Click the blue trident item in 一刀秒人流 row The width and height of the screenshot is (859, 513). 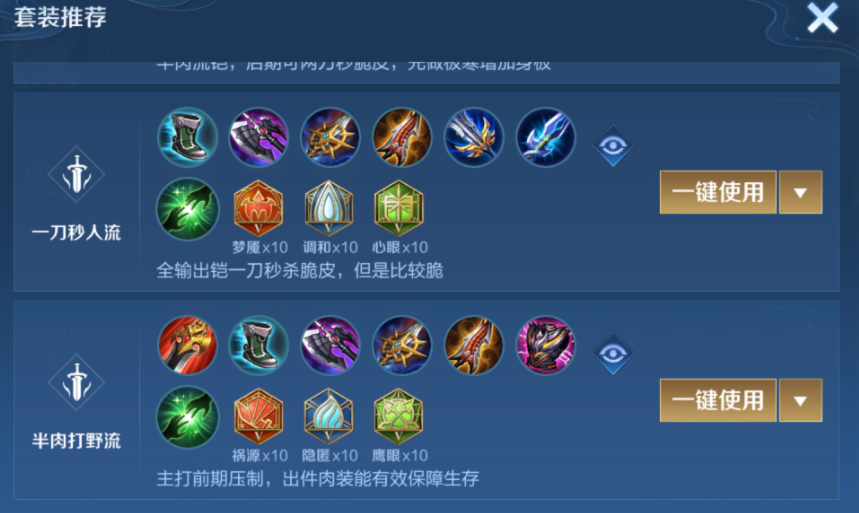coord(473,137)
